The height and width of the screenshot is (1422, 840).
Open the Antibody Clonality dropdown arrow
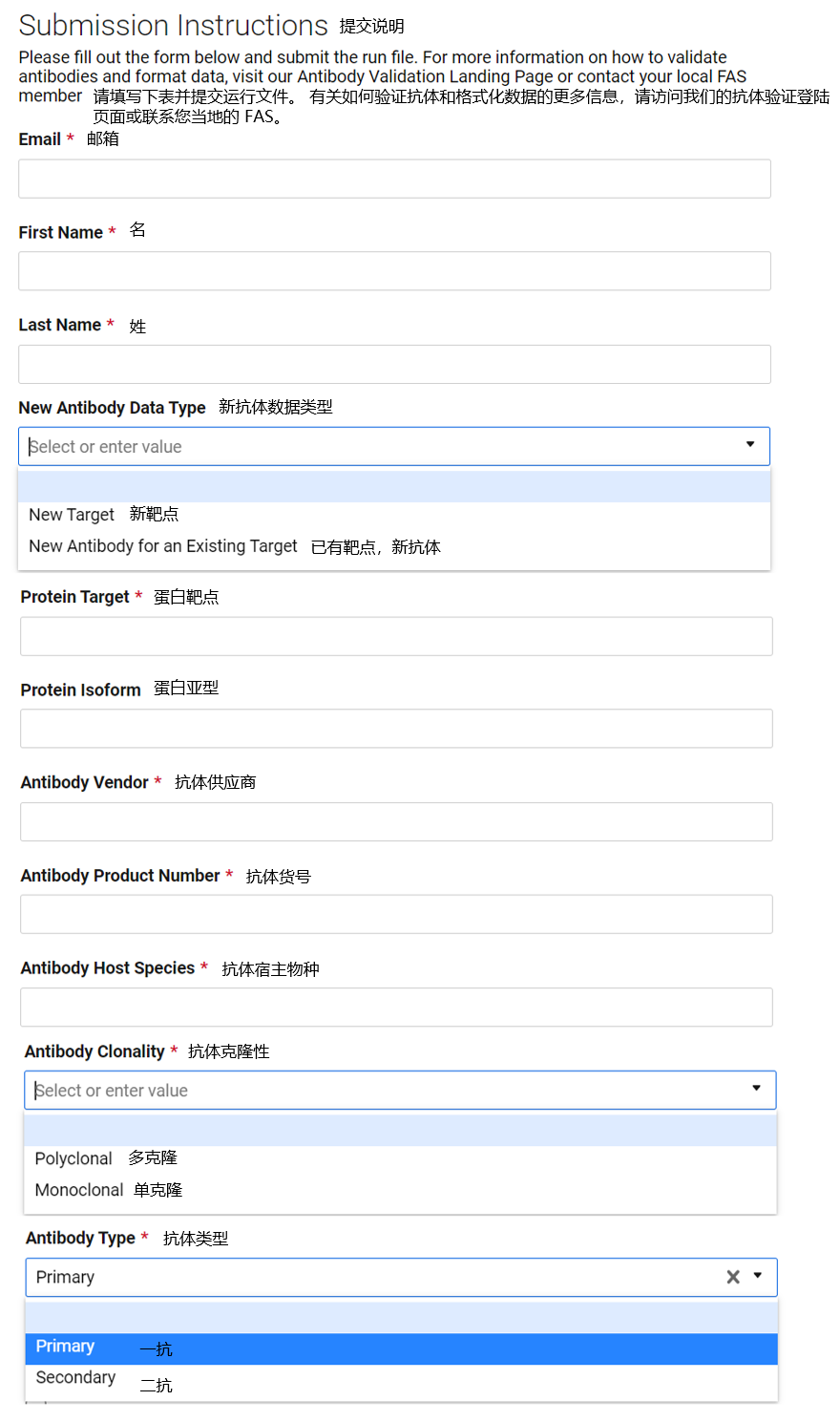[756, 1089]
